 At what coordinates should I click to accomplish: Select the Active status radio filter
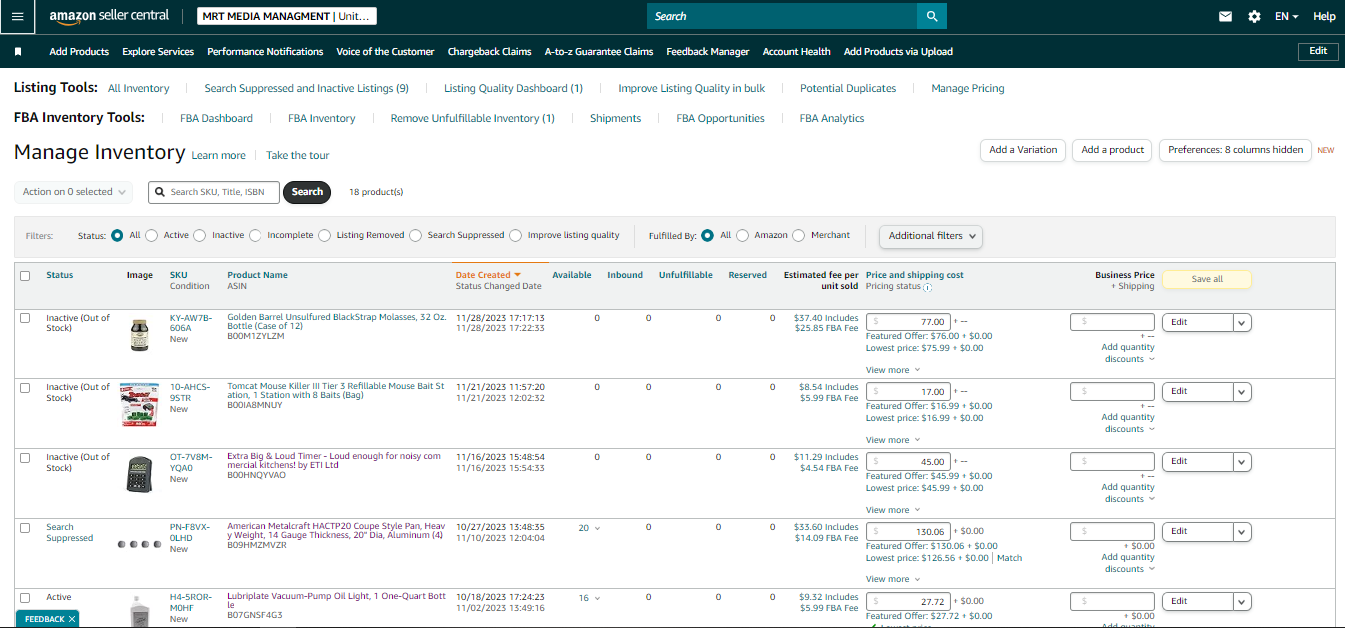151,236
